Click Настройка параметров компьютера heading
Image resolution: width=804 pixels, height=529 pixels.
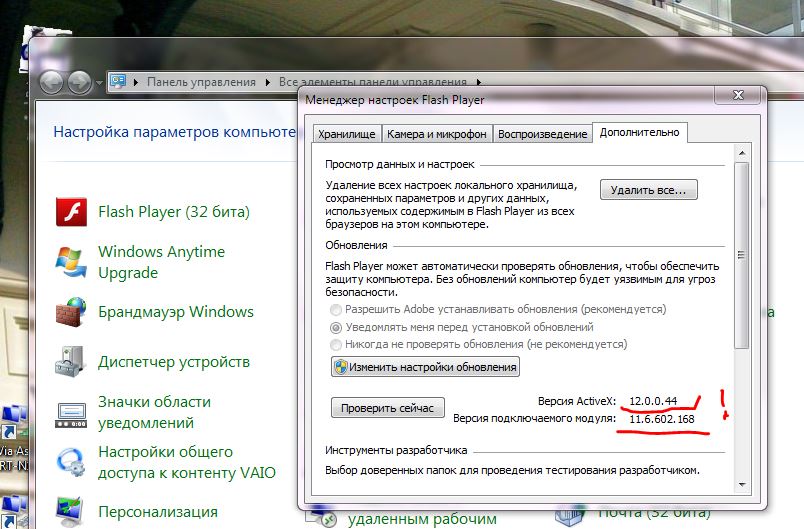(174, 132)
